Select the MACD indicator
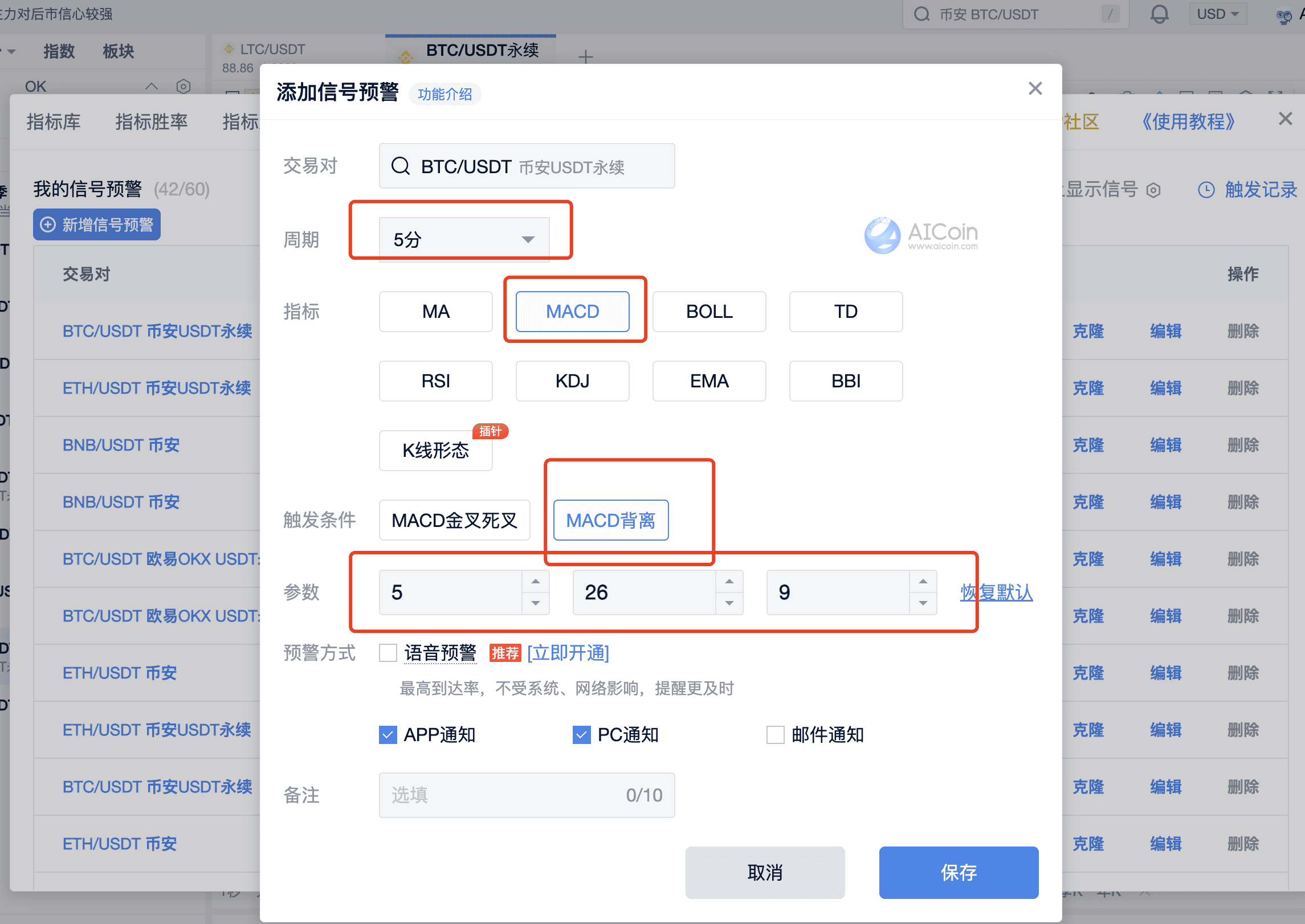The width and height of the screenshot is (1305, 924). (572, 312)
